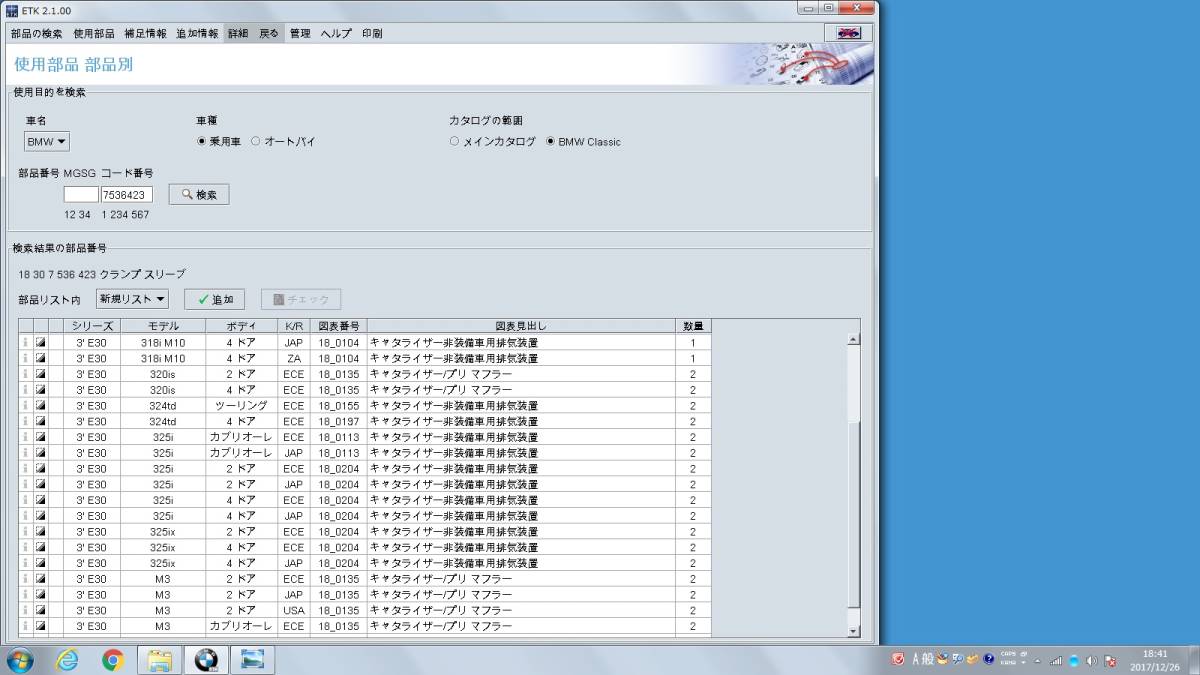
Task: Open info icon for 318i M10 ZA row
Action: (x=26, y=358)
